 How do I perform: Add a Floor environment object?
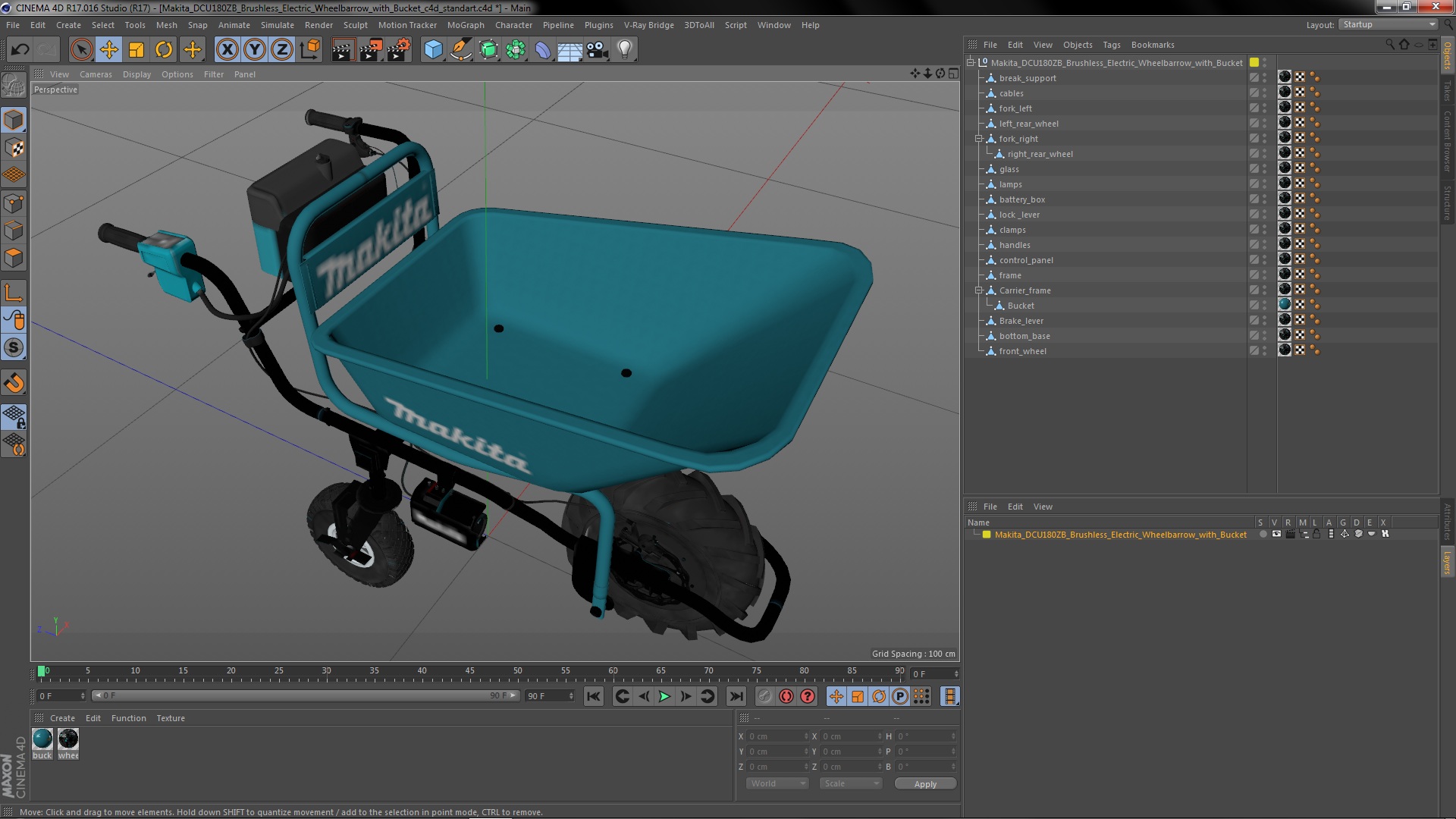click(x=570, y=50)
